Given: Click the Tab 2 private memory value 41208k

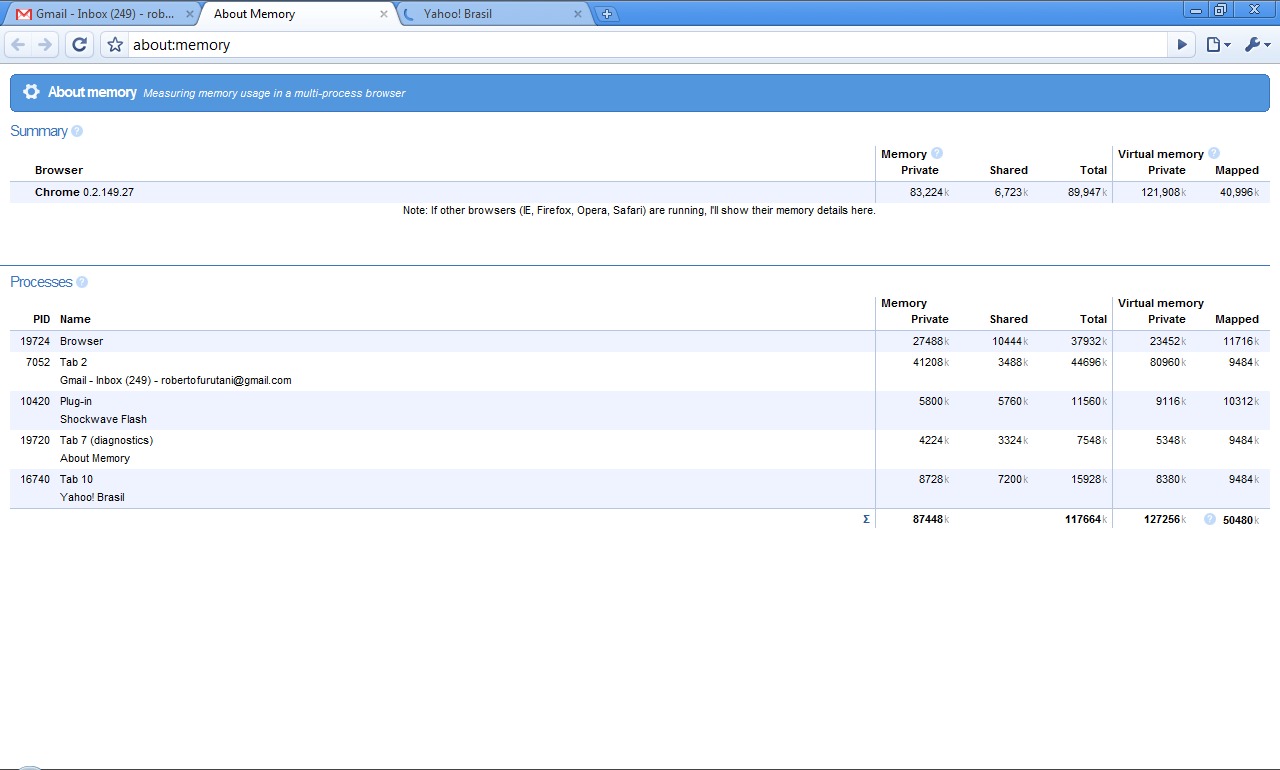Looking at the screenshot, I should point(931,362).
